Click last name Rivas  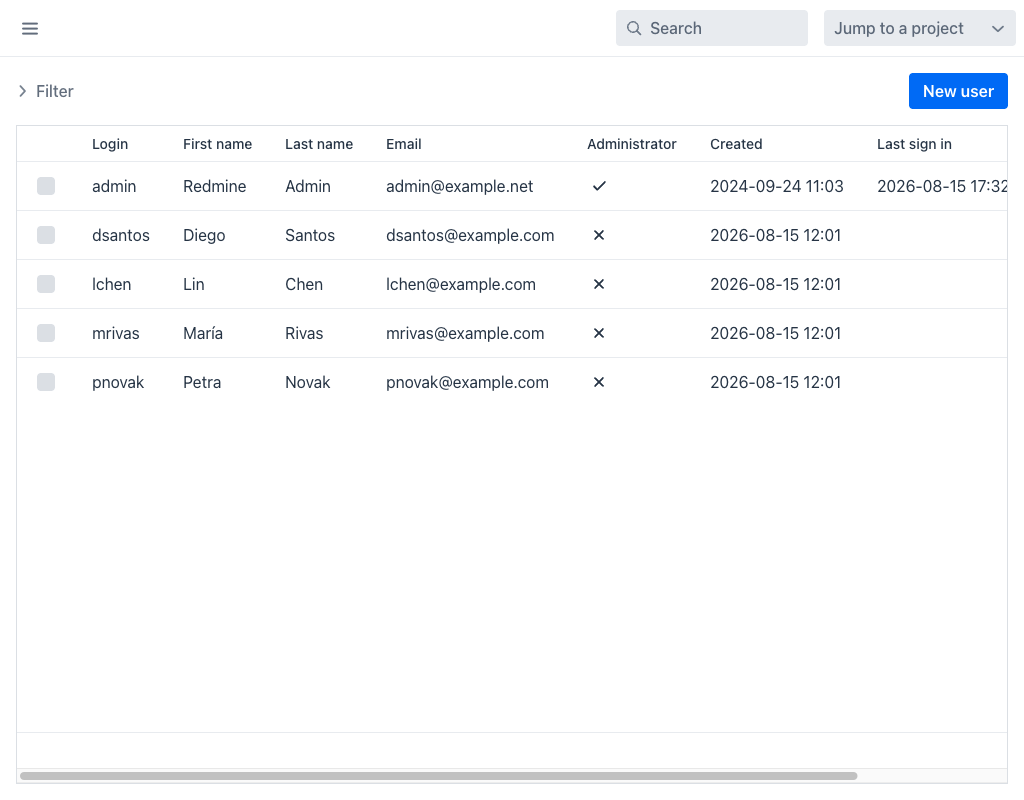304,333
